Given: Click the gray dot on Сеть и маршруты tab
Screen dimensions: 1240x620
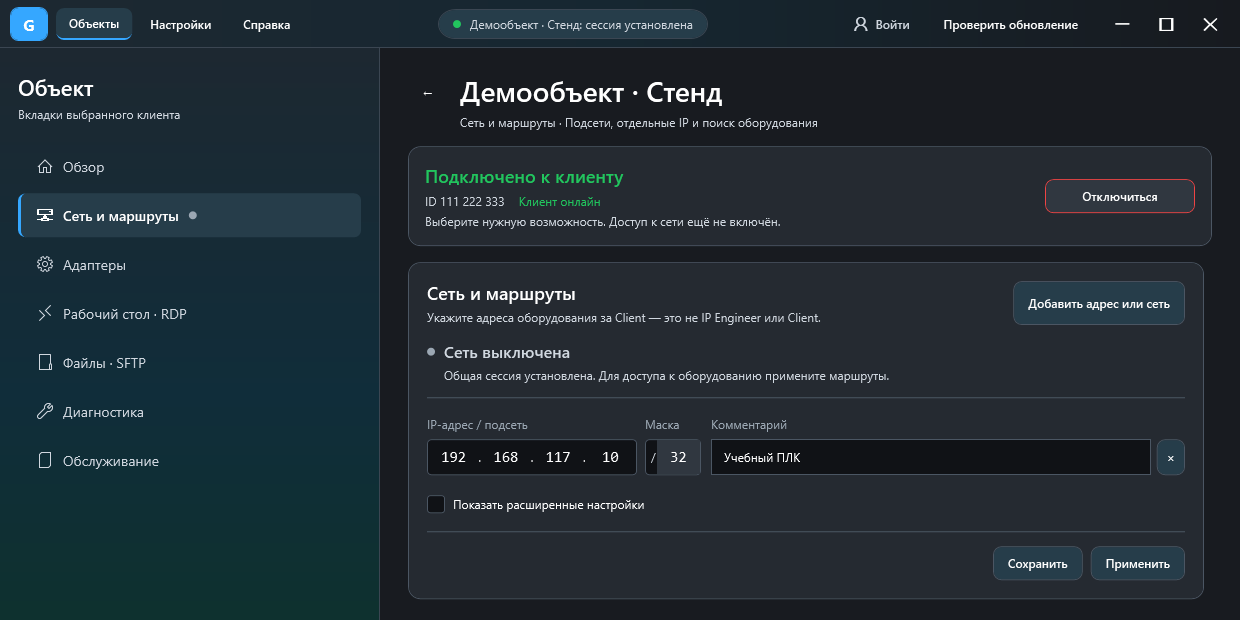Looking at the screenshot, I should click(193, 215).
